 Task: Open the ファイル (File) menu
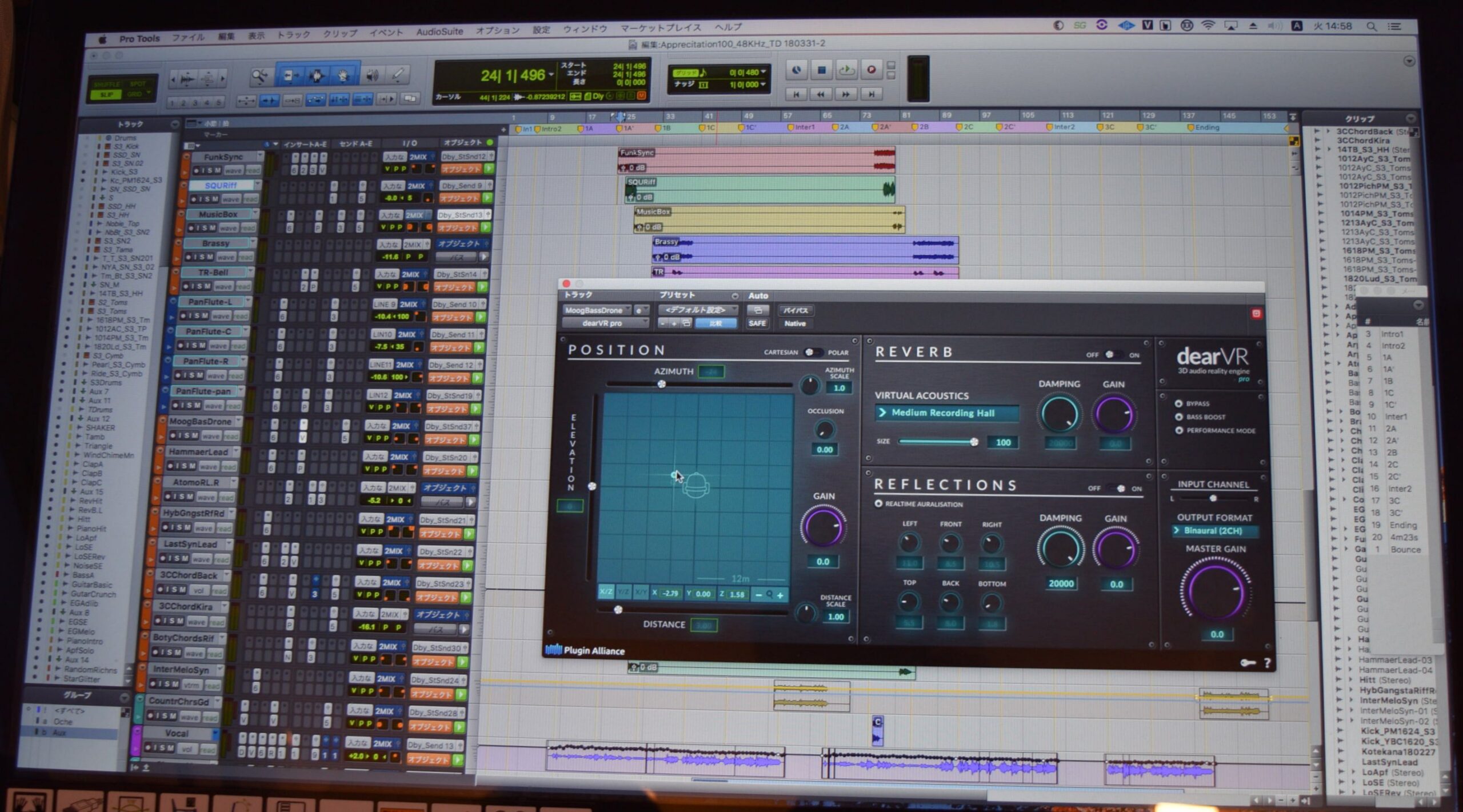188,37
